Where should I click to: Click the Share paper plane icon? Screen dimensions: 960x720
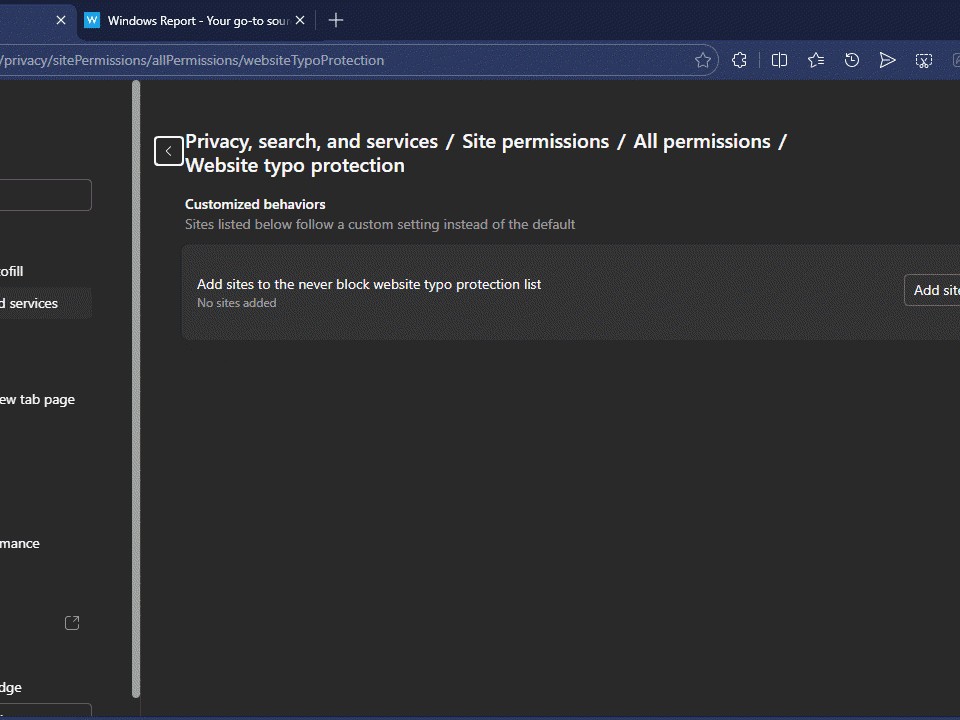pyautogui.click(x=887, y=60)
